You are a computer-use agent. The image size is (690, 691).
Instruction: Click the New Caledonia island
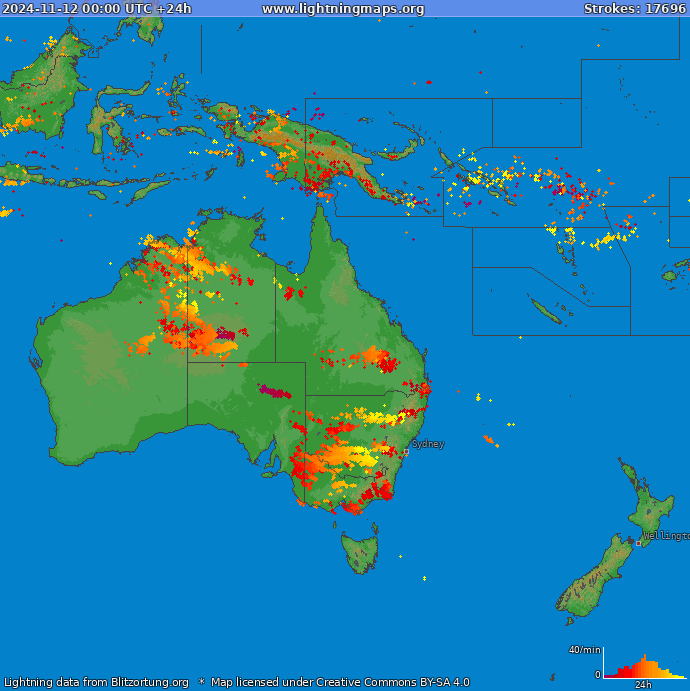545,313
